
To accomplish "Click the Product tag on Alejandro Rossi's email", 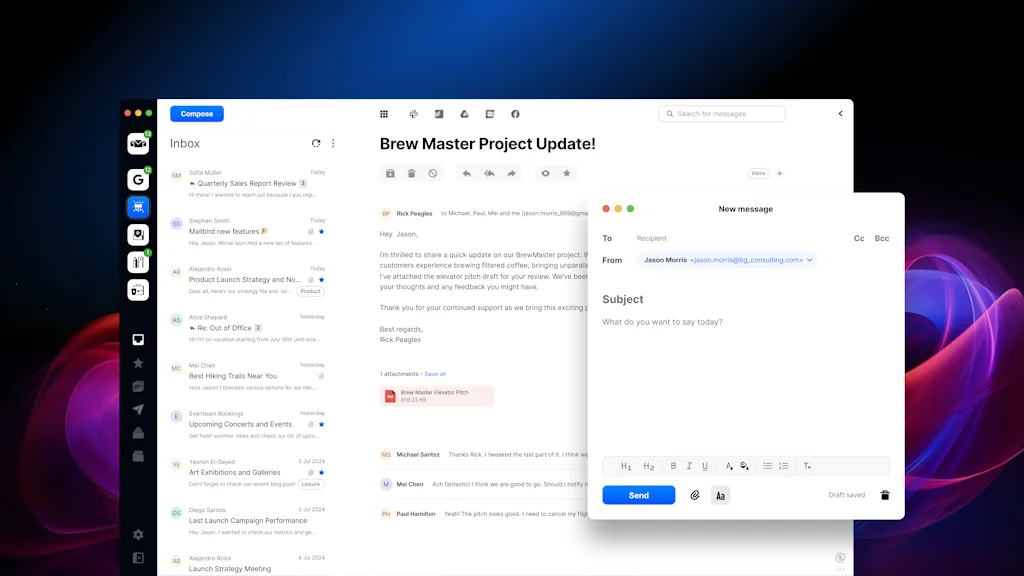I will (x=310, y=291).
